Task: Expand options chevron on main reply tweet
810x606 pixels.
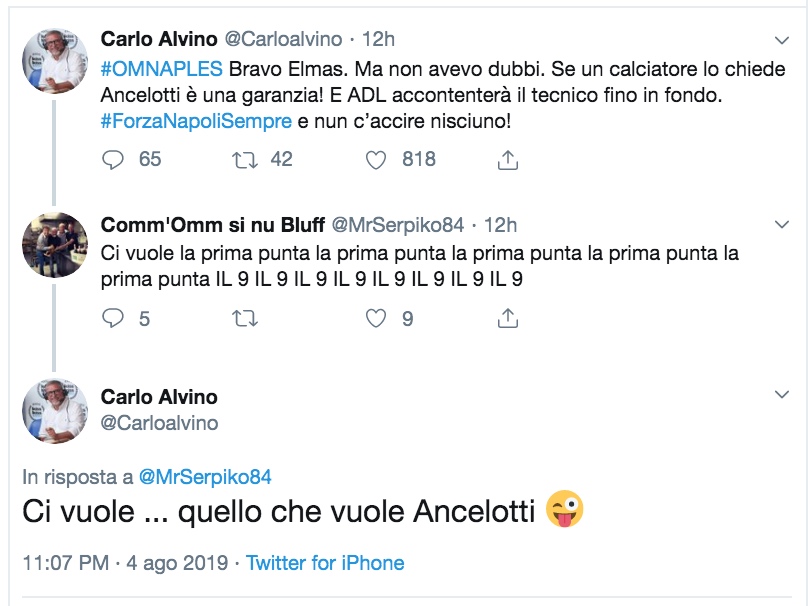Action: (783, 397)
